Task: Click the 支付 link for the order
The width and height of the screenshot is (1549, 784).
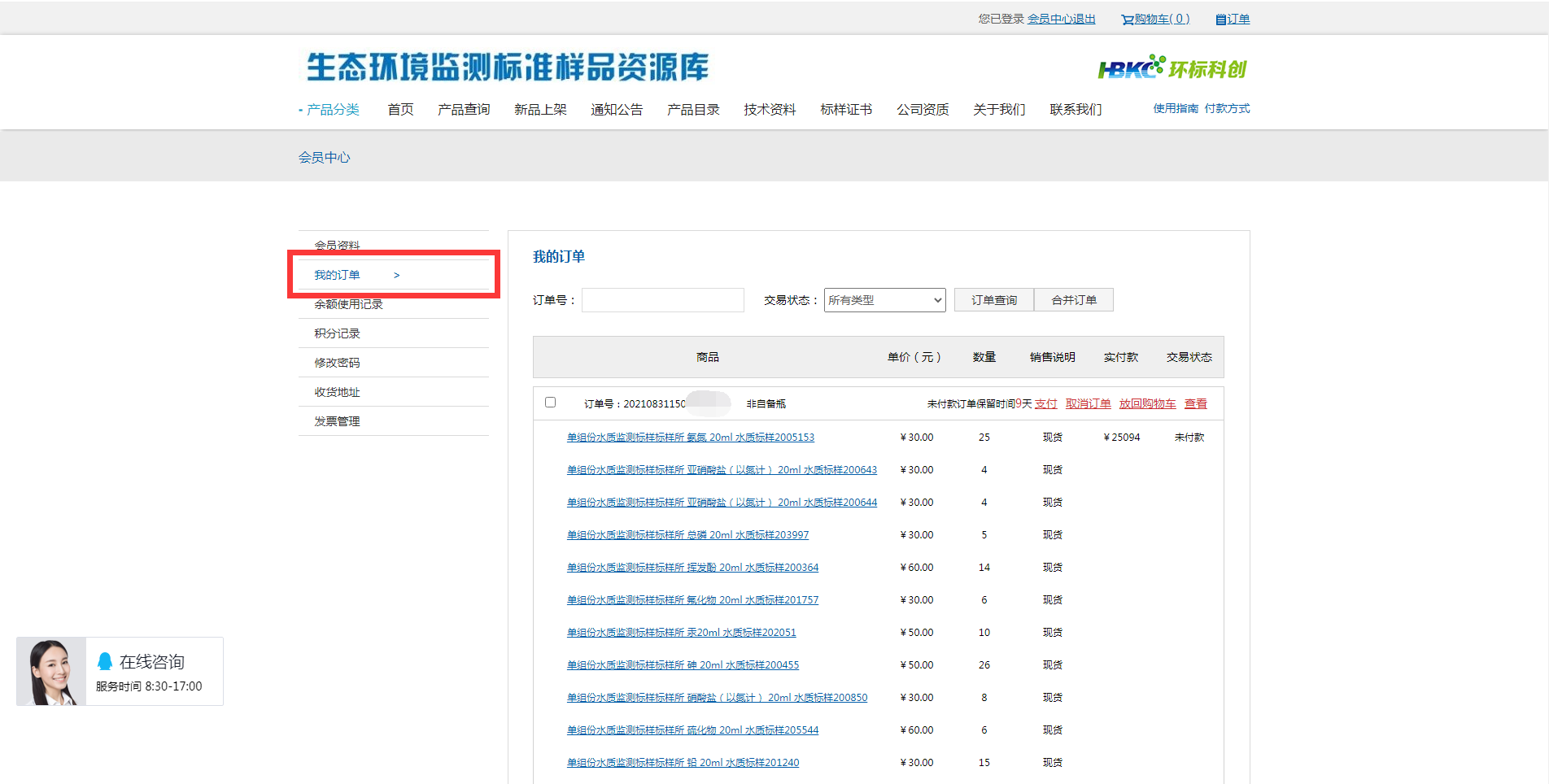Action: coord(1045,404)
